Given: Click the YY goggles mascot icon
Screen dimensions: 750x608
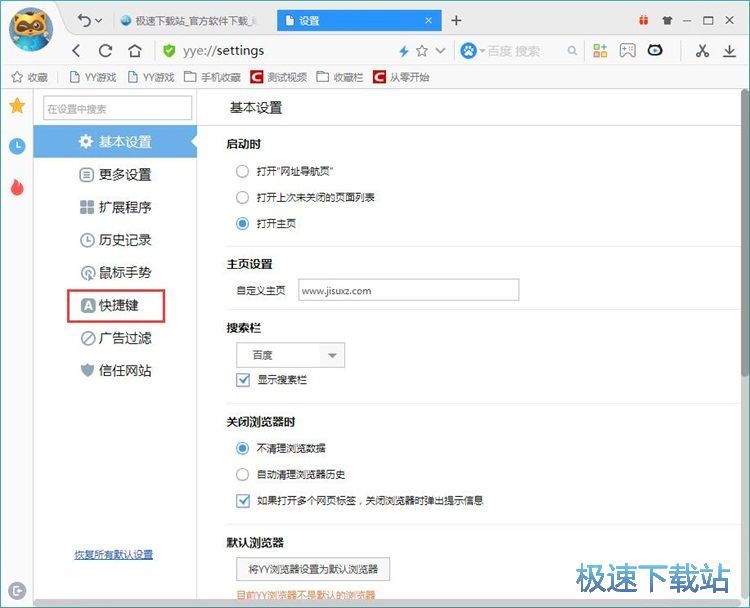Looking at the screenshot, I should tap(655, 50).
